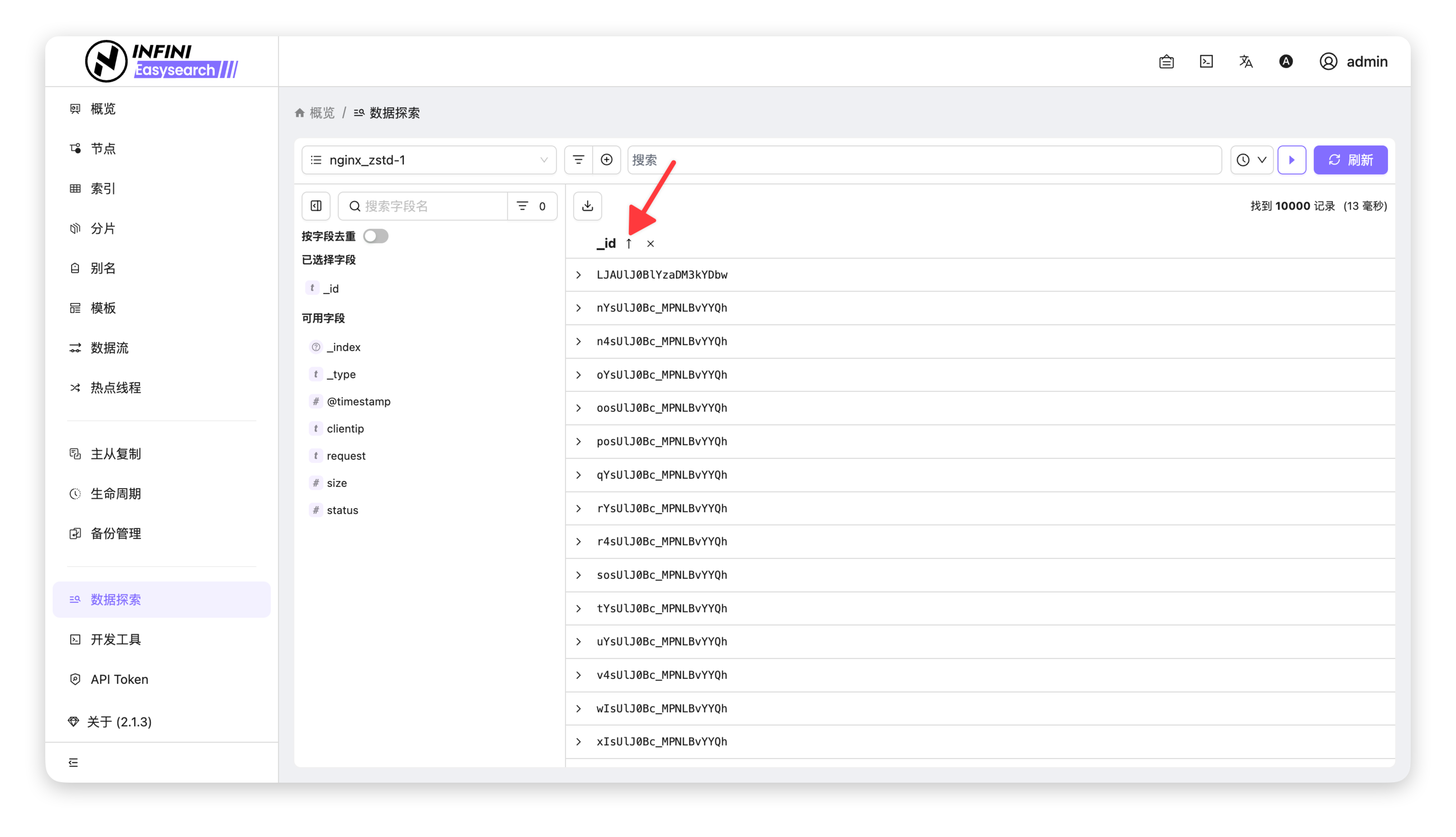Click the sort ascending arrow on _id

[x=628, y=244]
